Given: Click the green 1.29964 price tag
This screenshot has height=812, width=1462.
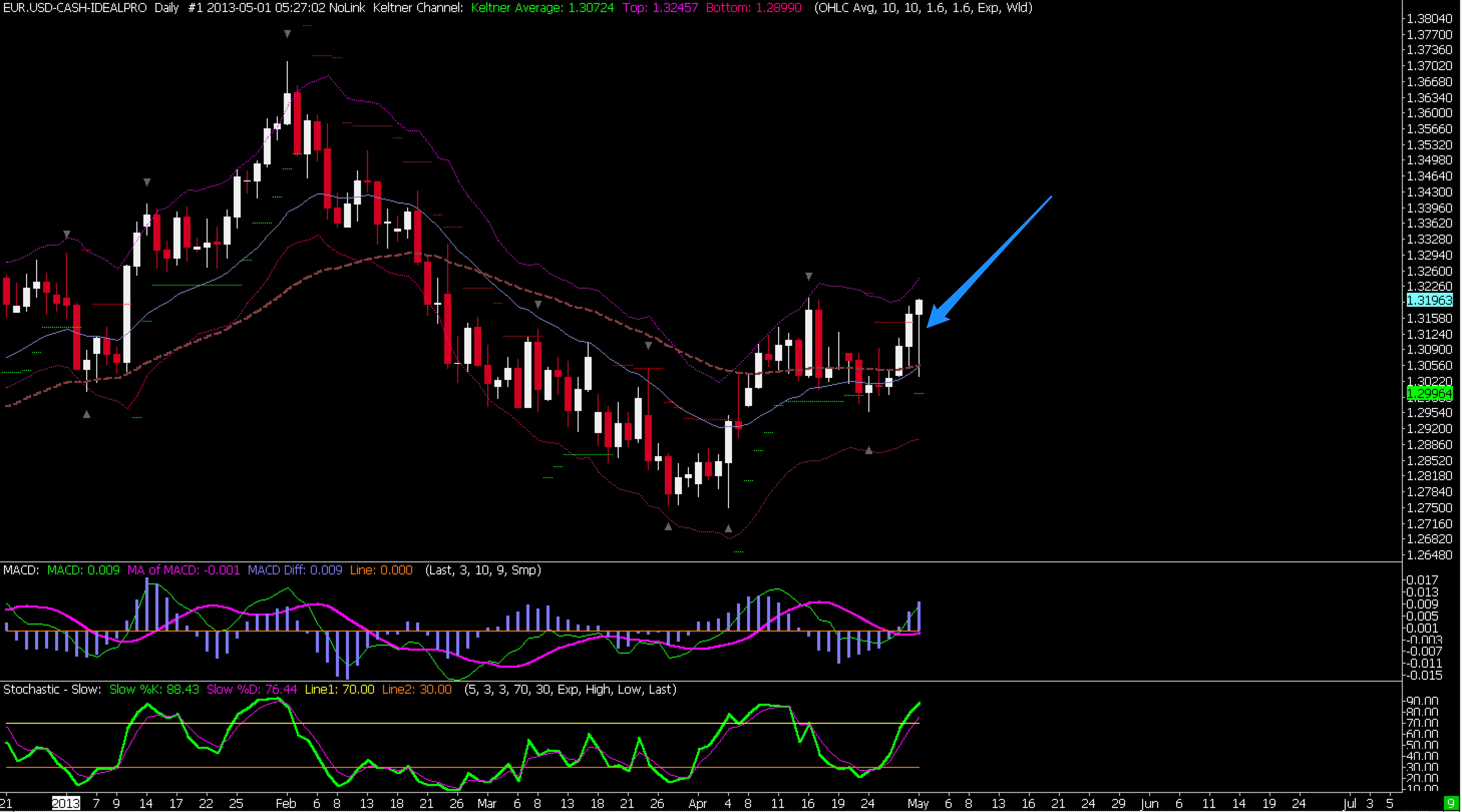Looking at the screenshot, I should [1429, 393].
